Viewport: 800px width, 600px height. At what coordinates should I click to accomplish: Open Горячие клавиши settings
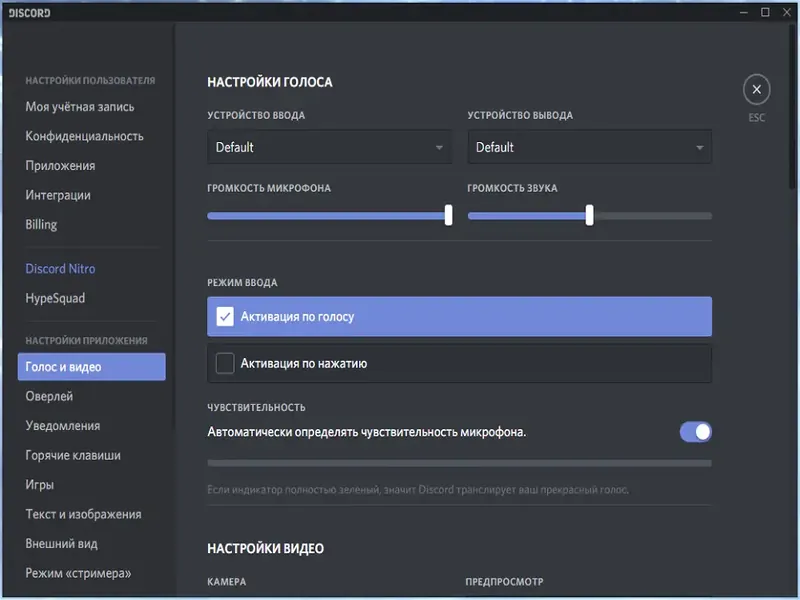pos(73,455)
